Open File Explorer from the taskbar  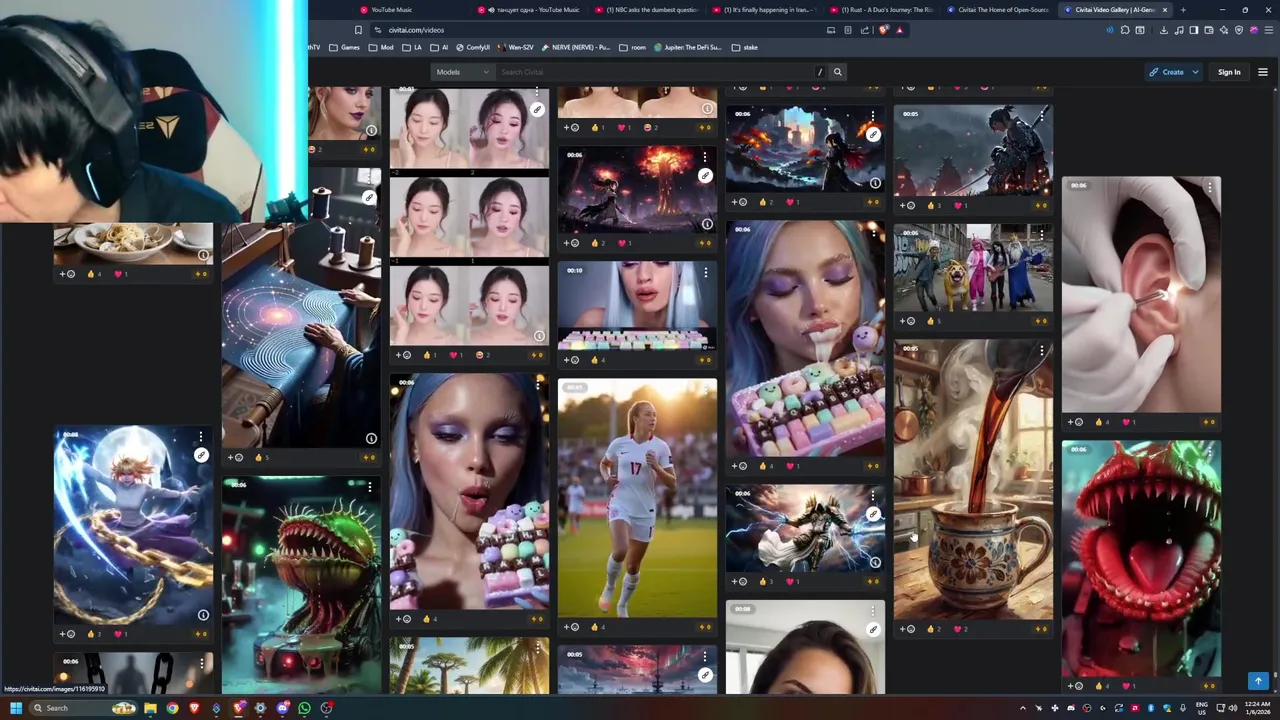pos(150,708)
